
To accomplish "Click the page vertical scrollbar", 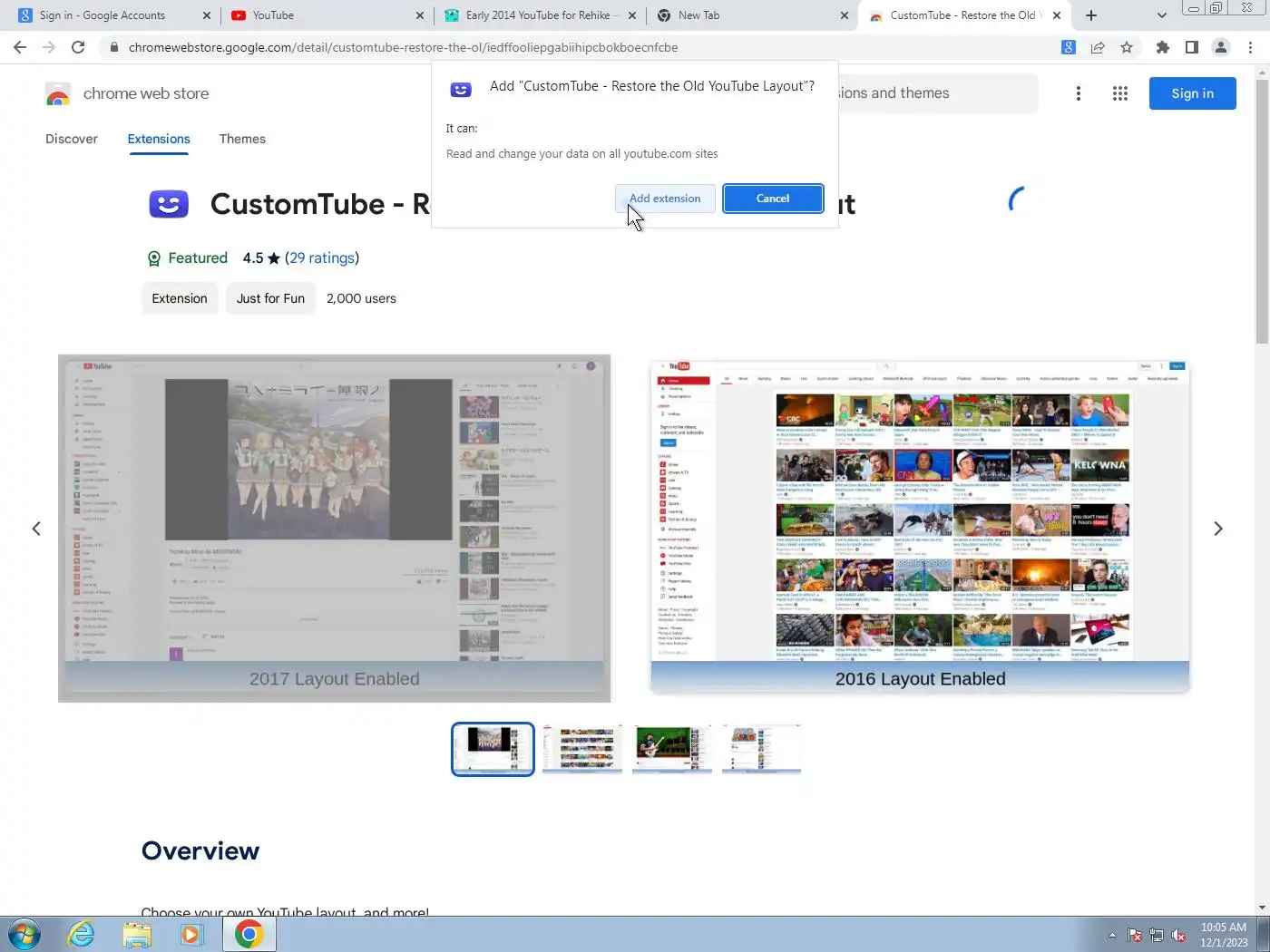I will coord(1262,210).
